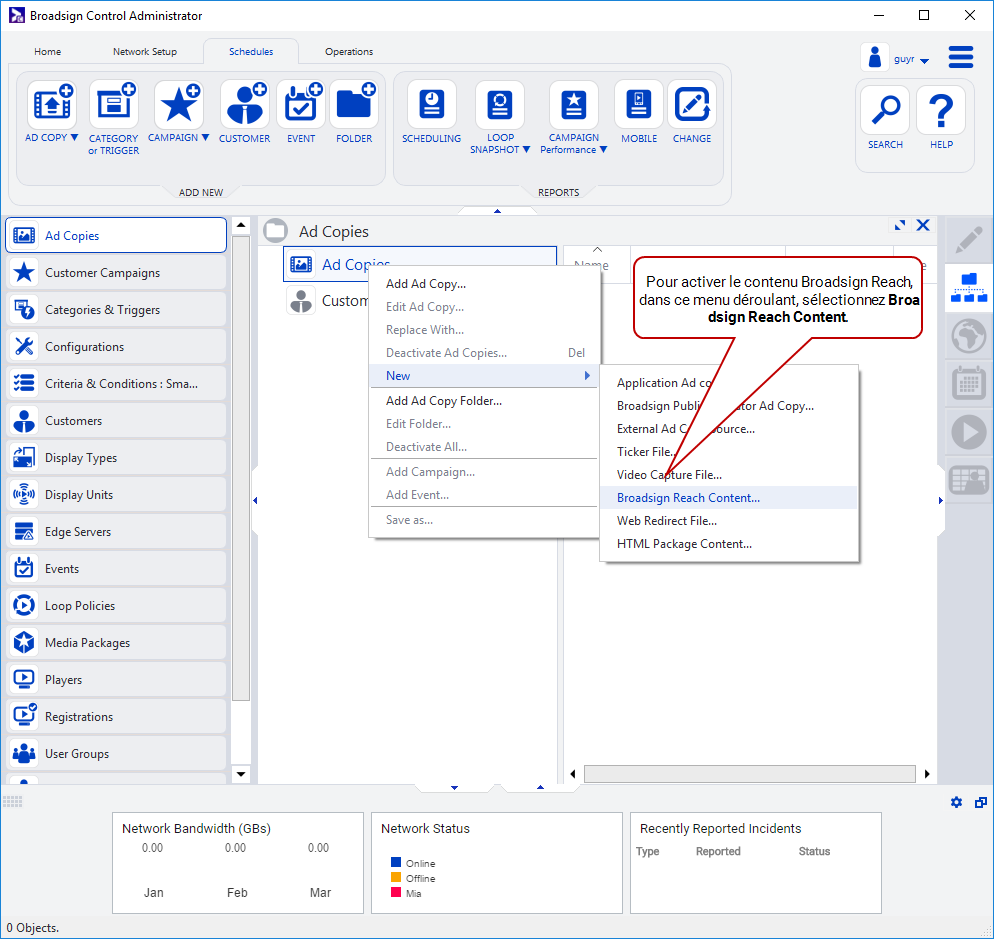Open the Loop Snapshot dropdown
The image size is (994, 939).
point(526,150)
